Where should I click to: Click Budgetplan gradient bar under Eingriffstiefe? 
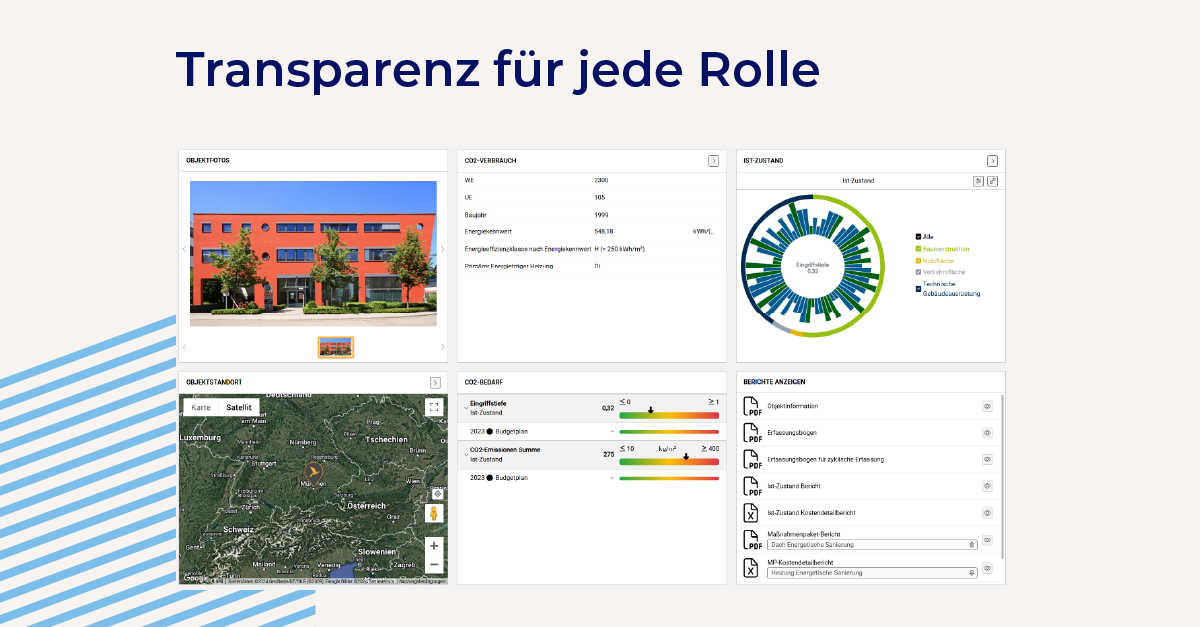coord(669,431)
